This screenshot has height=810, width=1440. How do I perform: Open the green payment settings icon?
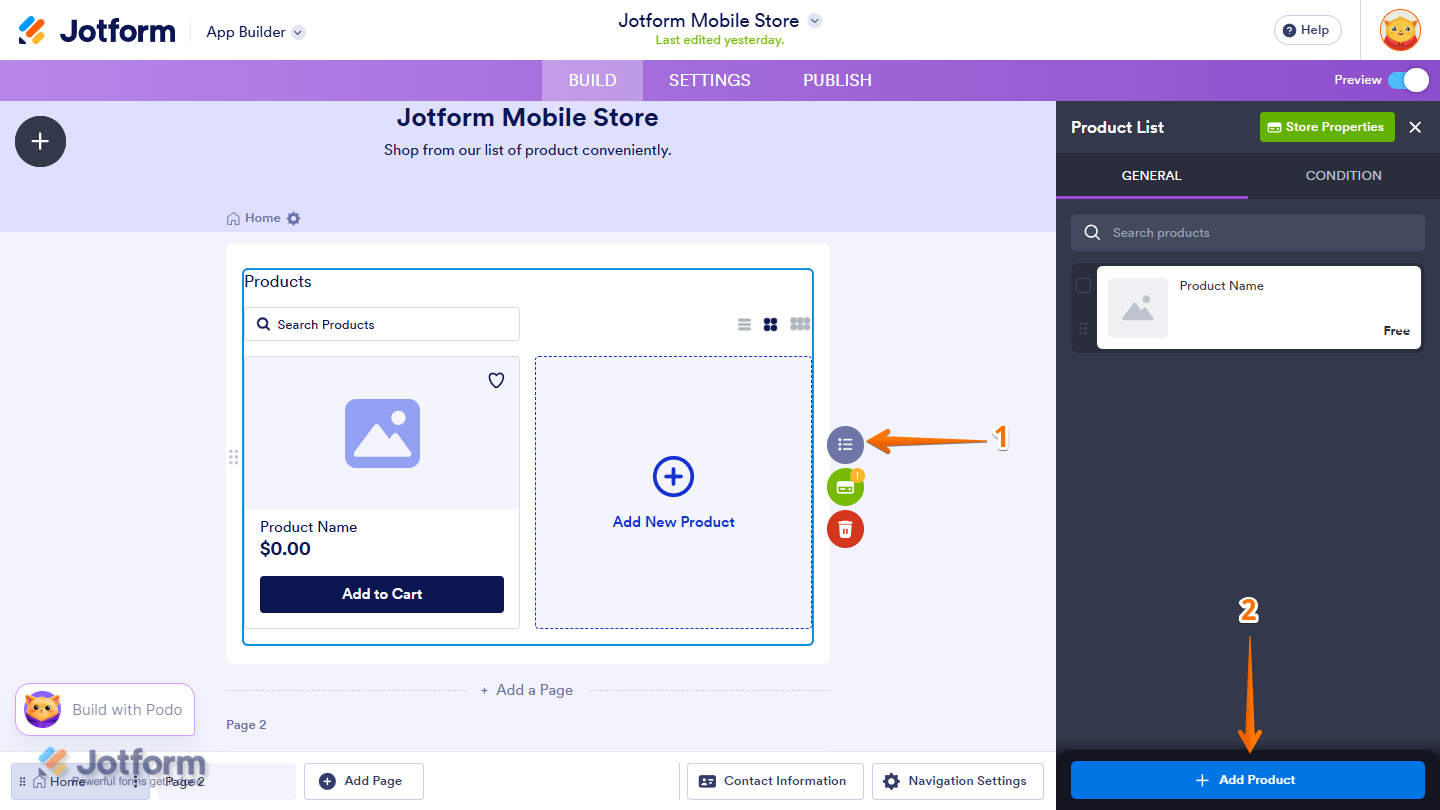(x=845, y=486)
